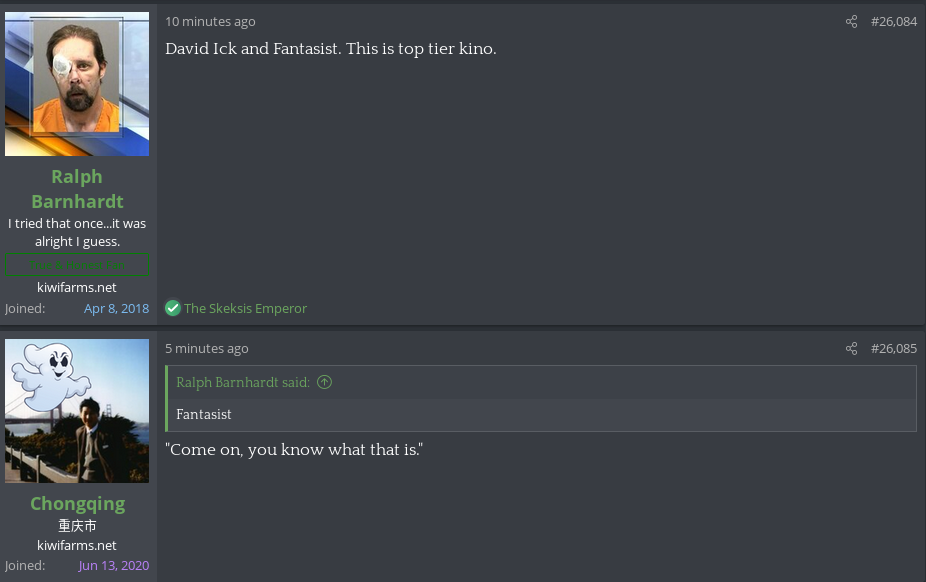
Task: Open Chongqing's avatar image
Action: 77,411
